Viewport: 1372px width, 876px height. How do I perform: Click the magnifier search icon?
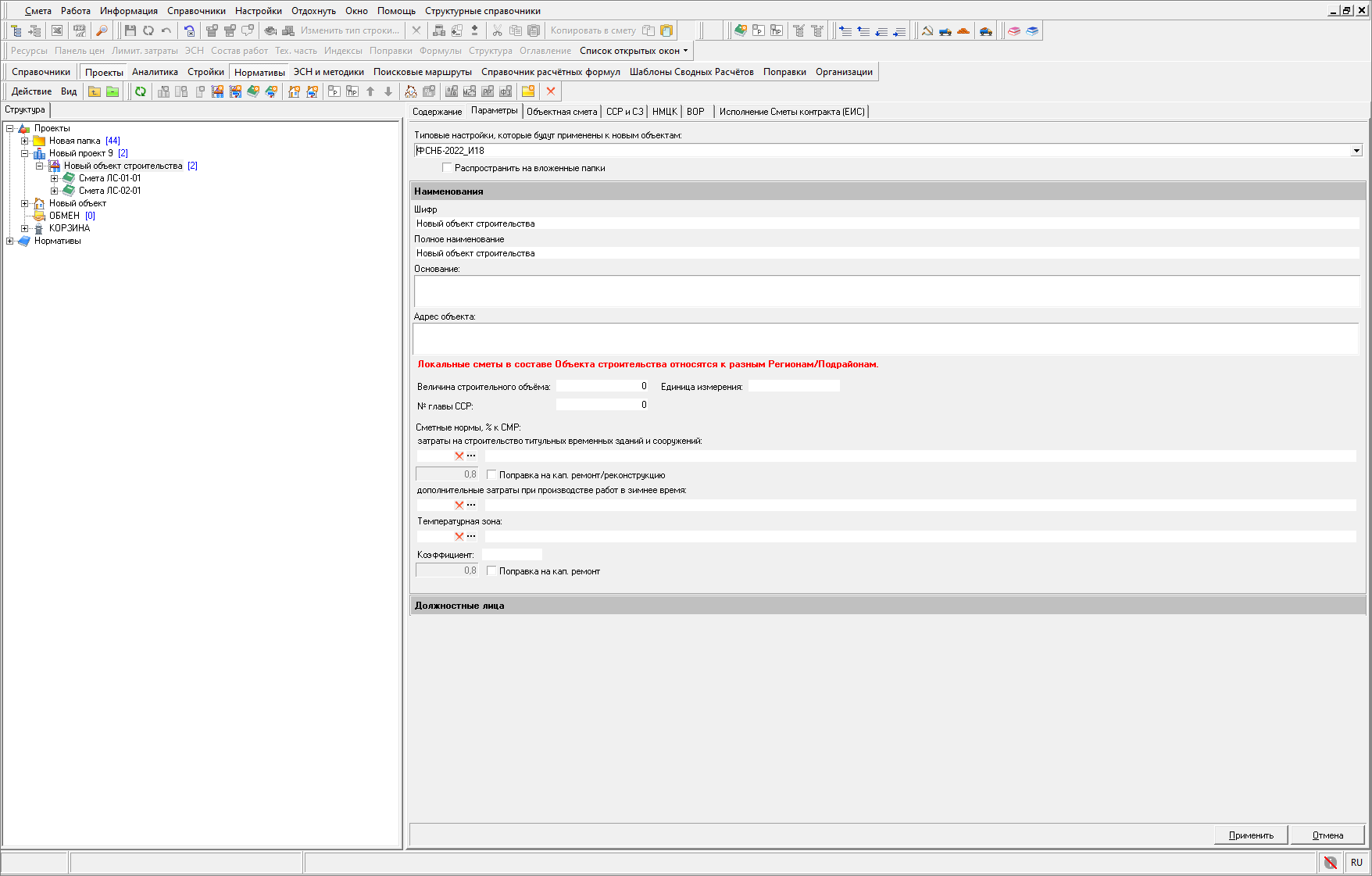[x=102, y=30]
